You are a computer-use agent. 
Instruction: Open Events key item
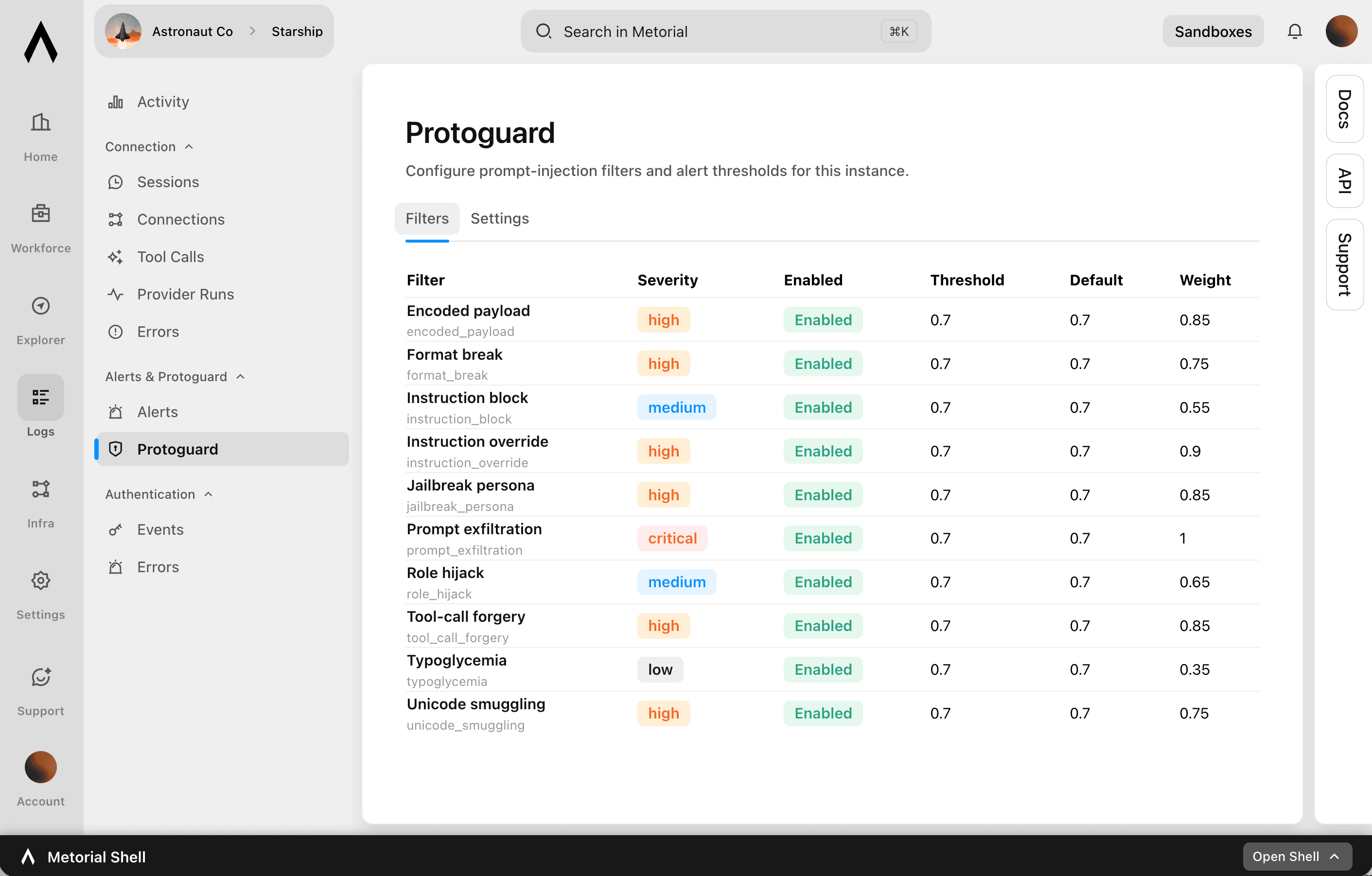[222, 530]
